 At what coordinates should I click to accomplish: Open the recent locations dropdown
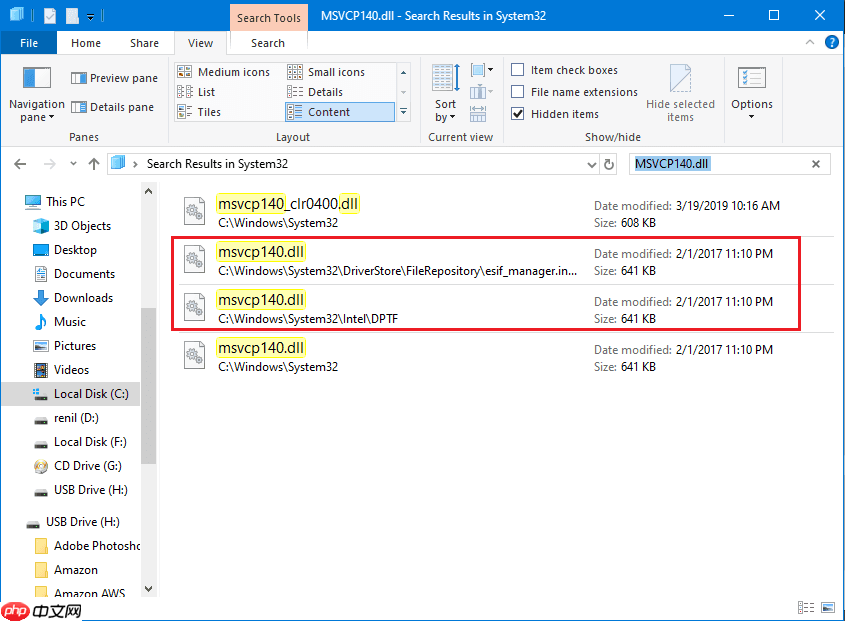tap(73, 164)
